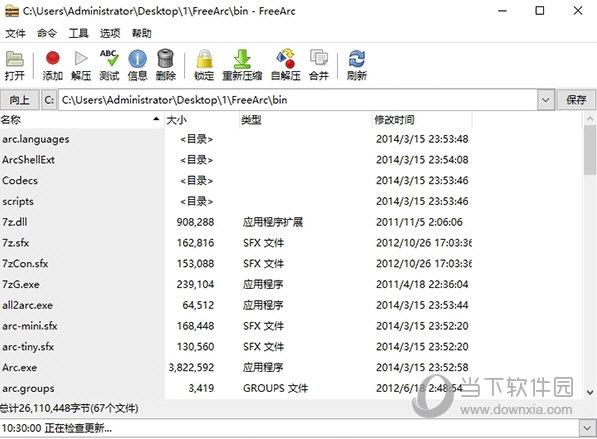
Task: Select the 7z.sfx file
Action: 235,243
